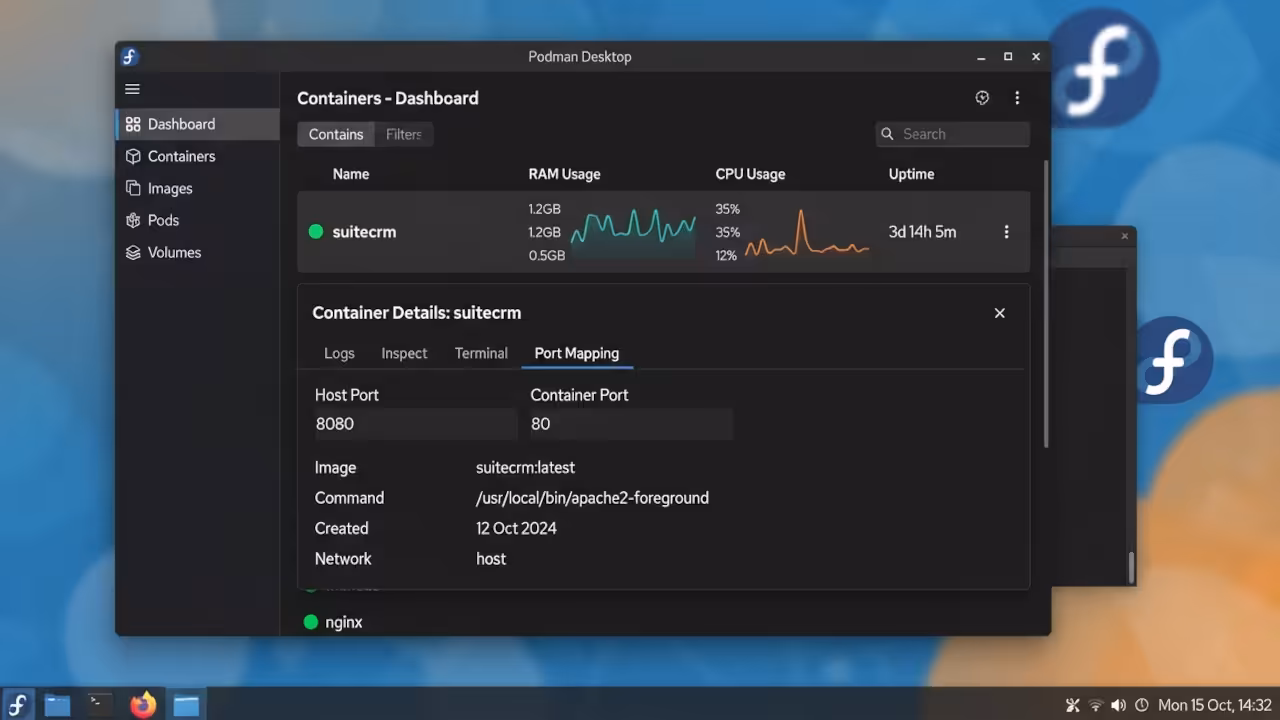Click the Host Port field with 8080
The height and width of the screenshot is (720, 1280).
pyautogui.click(x=415, y=424)
